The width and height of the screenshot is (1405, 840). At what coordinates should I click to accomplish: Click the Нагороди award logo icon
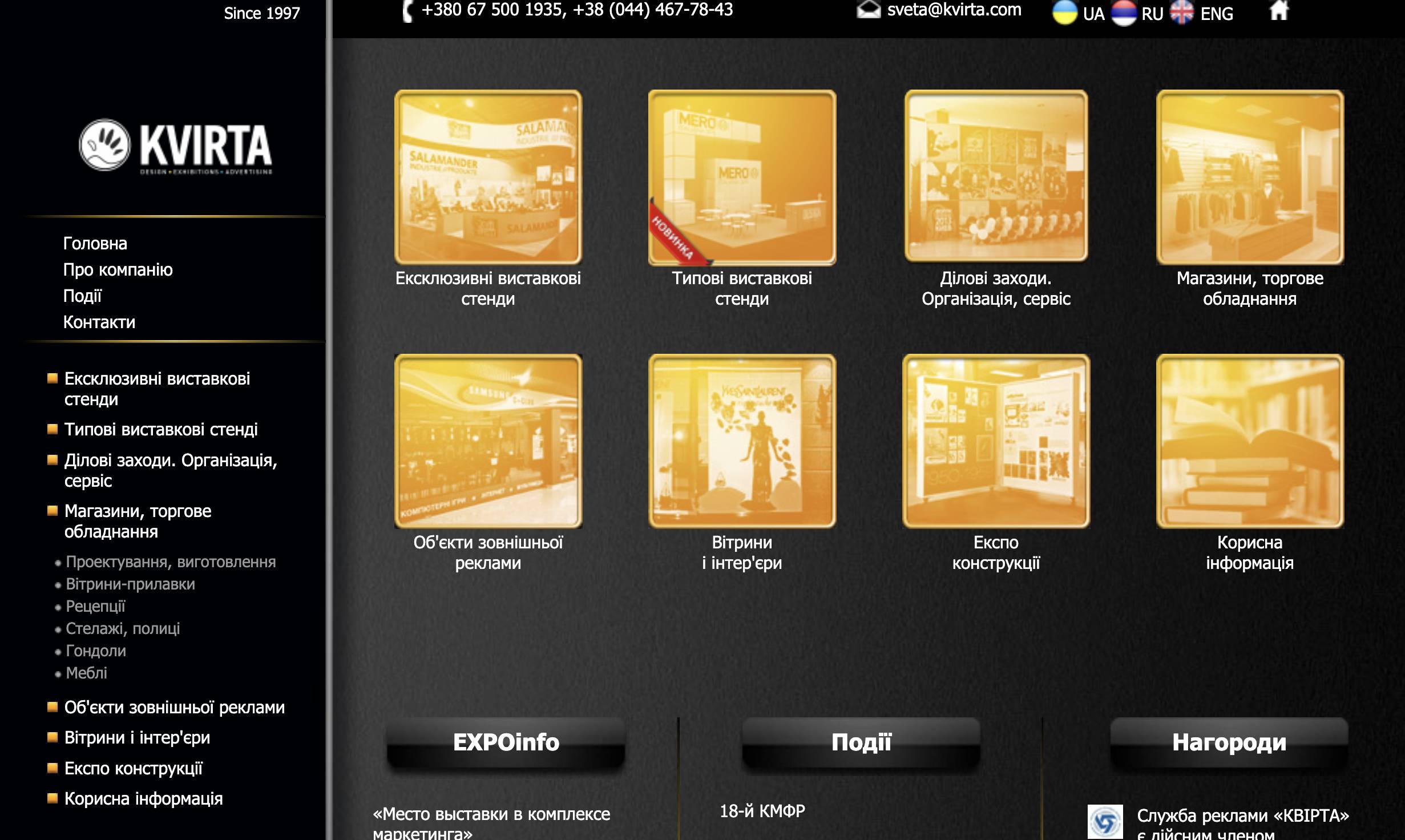1105,821
